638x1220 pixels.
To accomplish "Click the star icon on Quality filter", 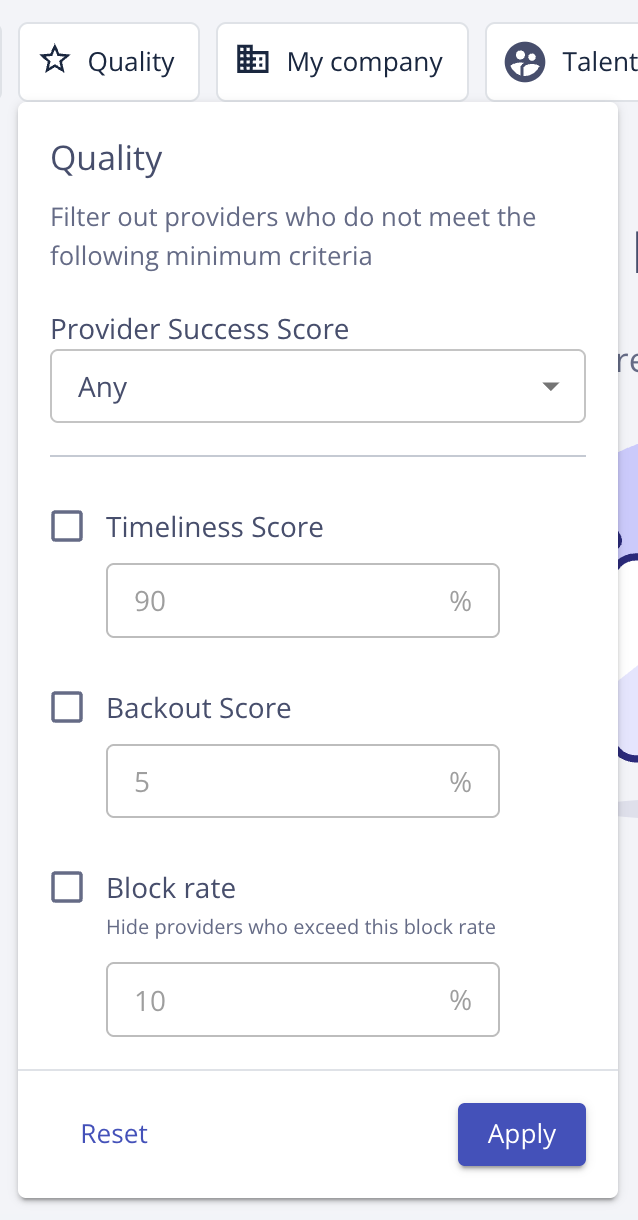I will coord(55,62).
